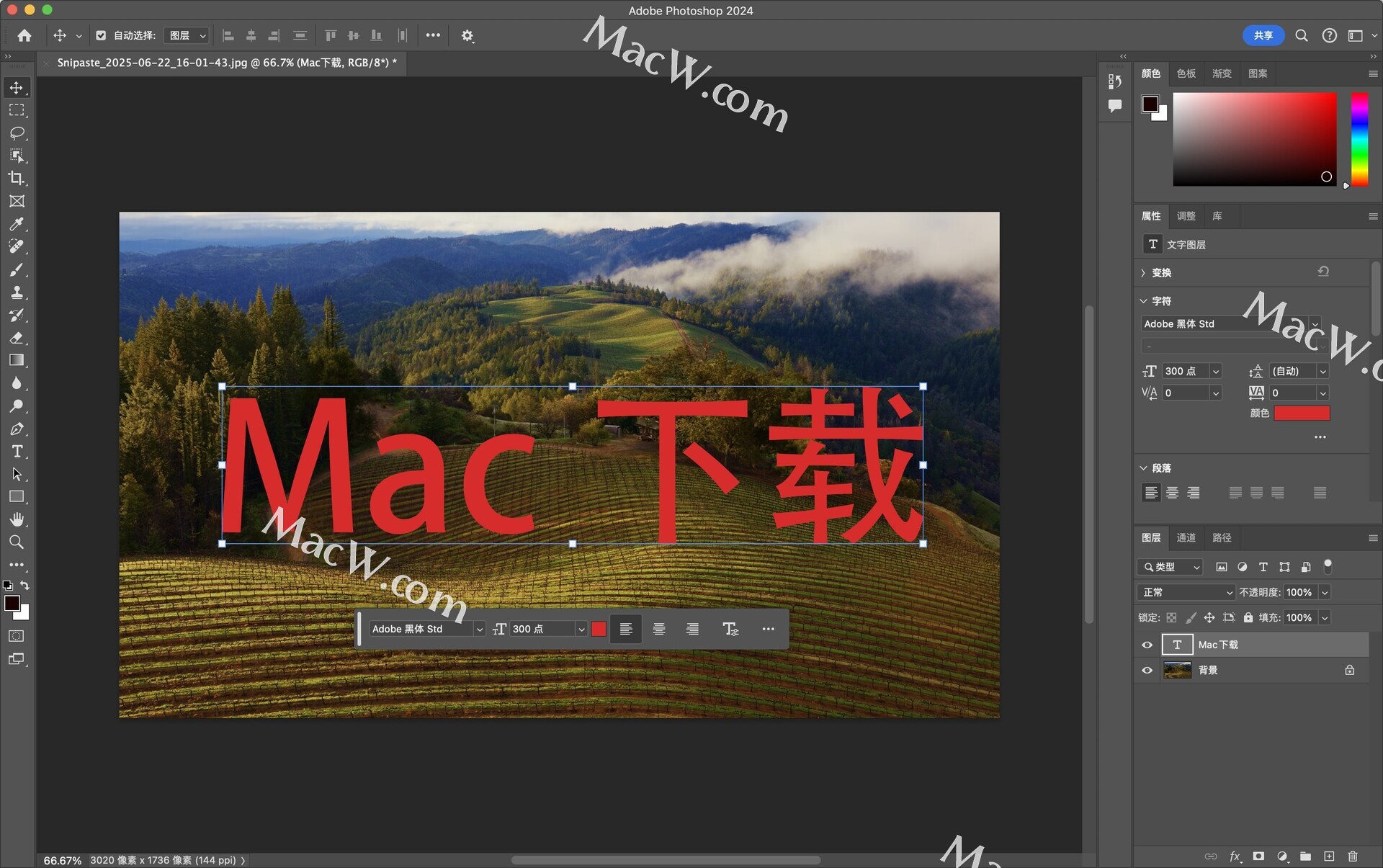This screenshot has height=868, width=1383.
Task: Select the Object Selection tool
Action: click(x=17, y=156)
